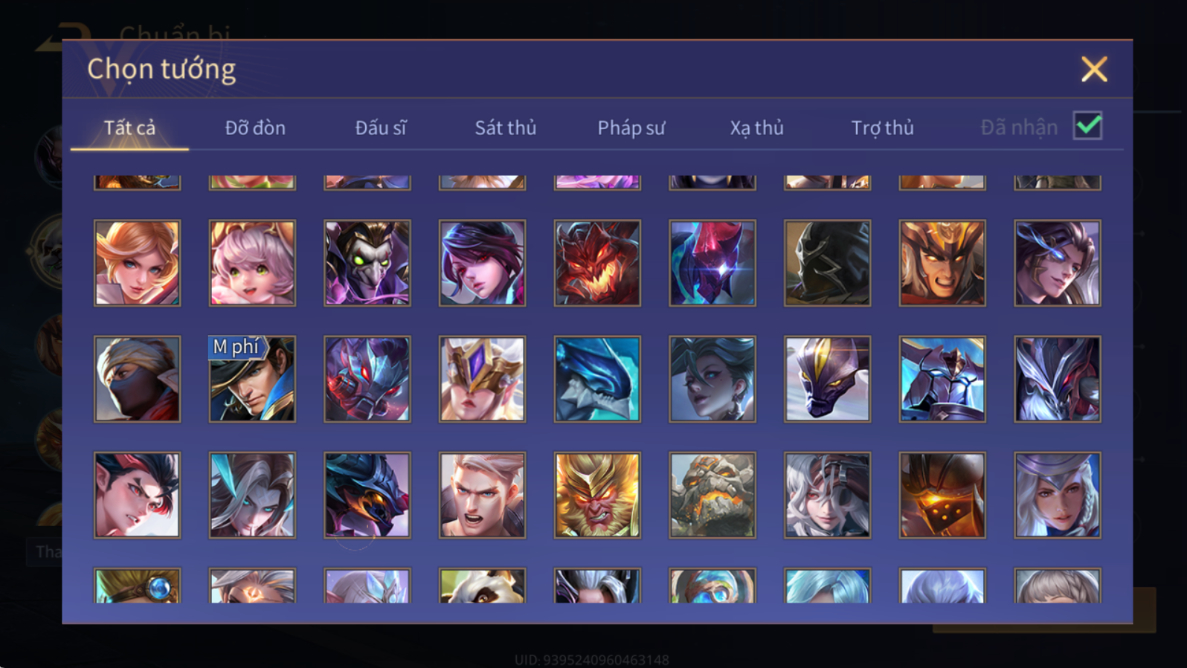
Task: Select the green-eyed joker hero portrait
Action: (367, 263)
